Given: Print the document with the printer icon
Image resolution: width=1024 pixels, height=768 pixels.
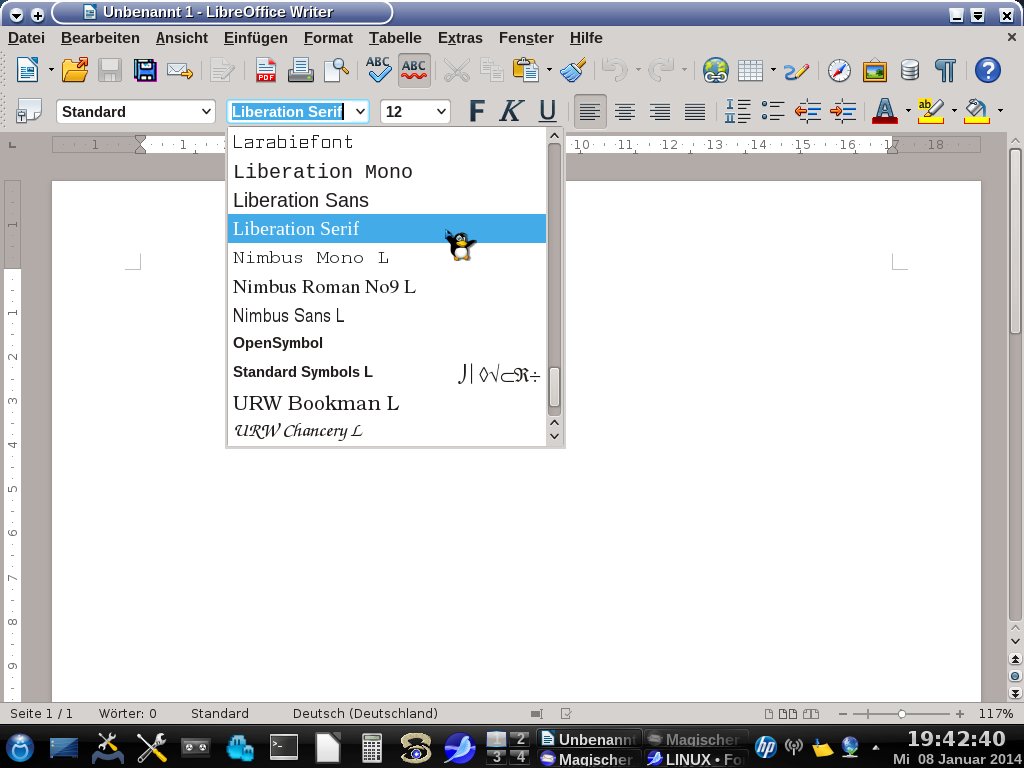Looking at the screenshot, I should point(300,69).
